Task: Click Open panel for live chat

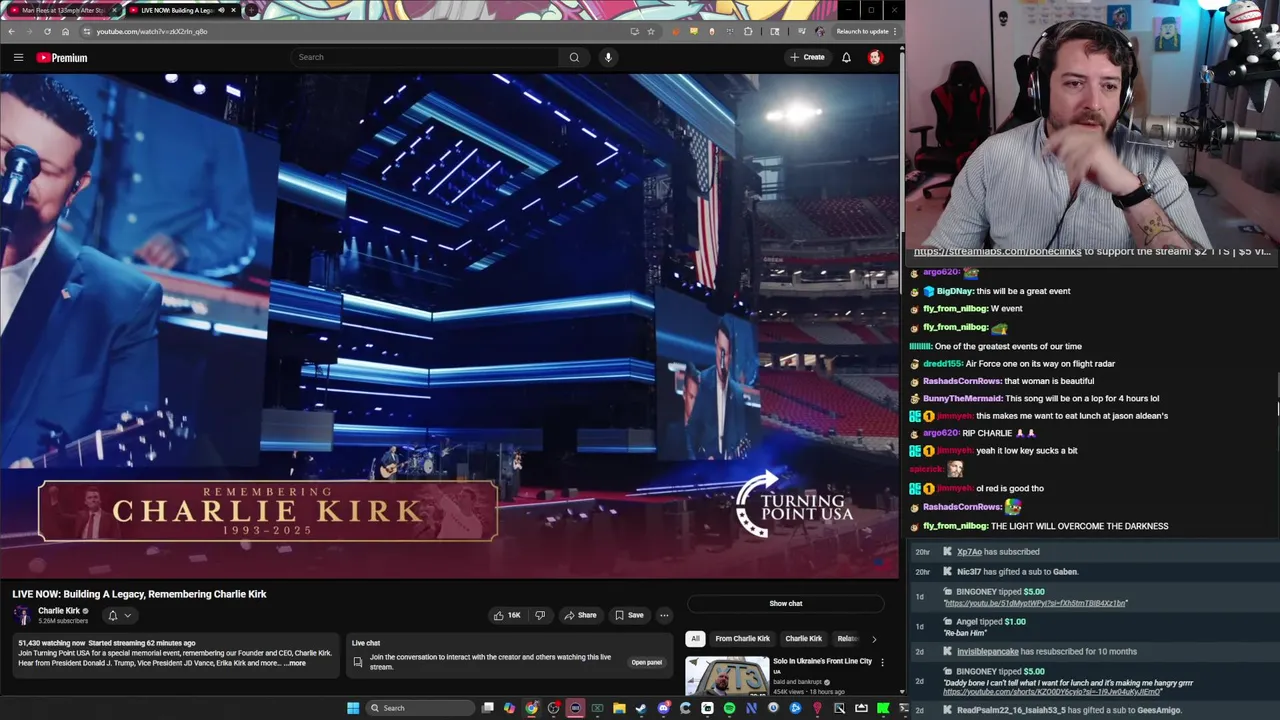Action: point(646,662)
